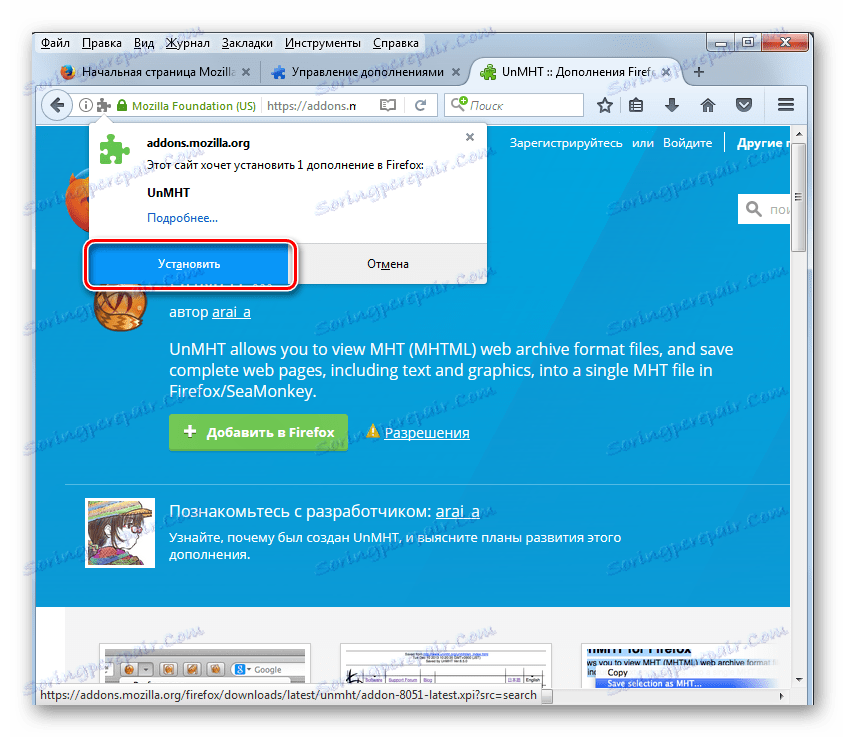This screenshot has width=846, height=737.
Task: Reload the page with refresh icon
Action: [420, 105]
